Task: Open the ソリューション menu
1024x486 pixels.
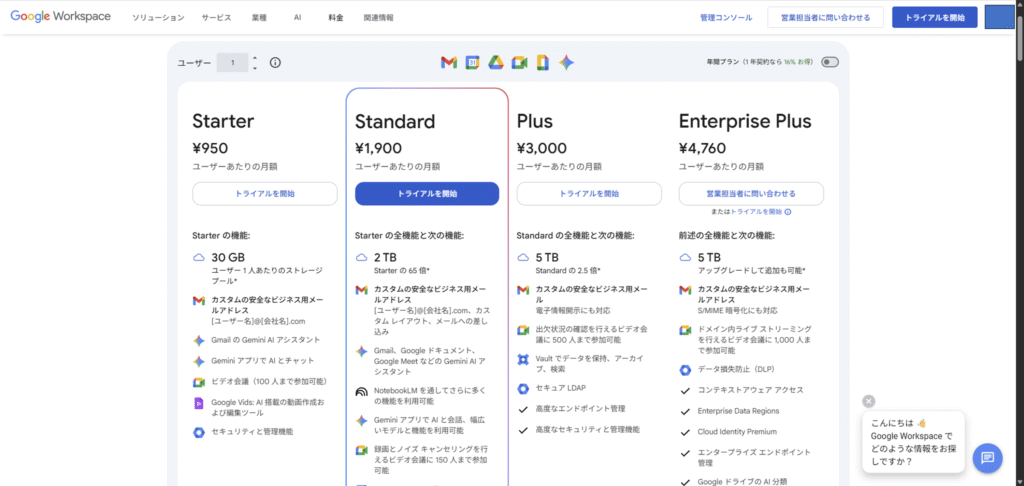Action: (158, 18)
